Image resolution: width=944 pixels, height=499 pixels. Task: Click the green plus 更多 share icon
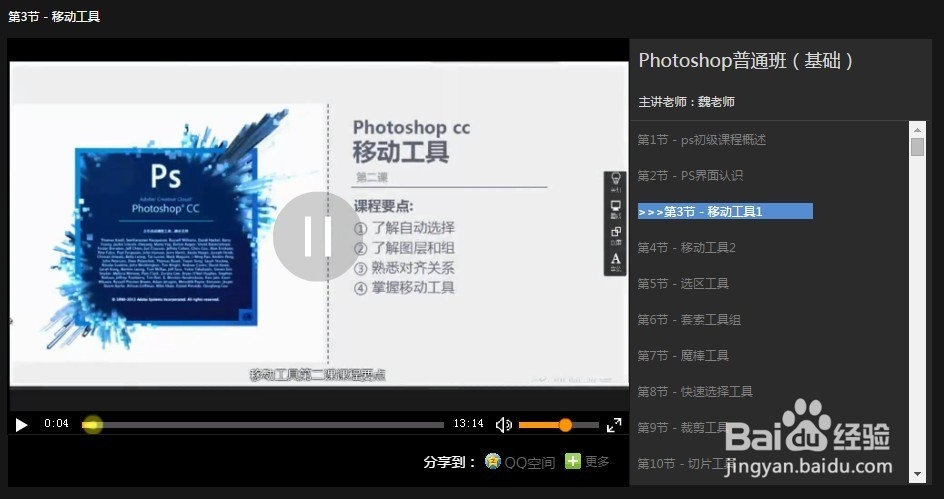click(573, 461)
